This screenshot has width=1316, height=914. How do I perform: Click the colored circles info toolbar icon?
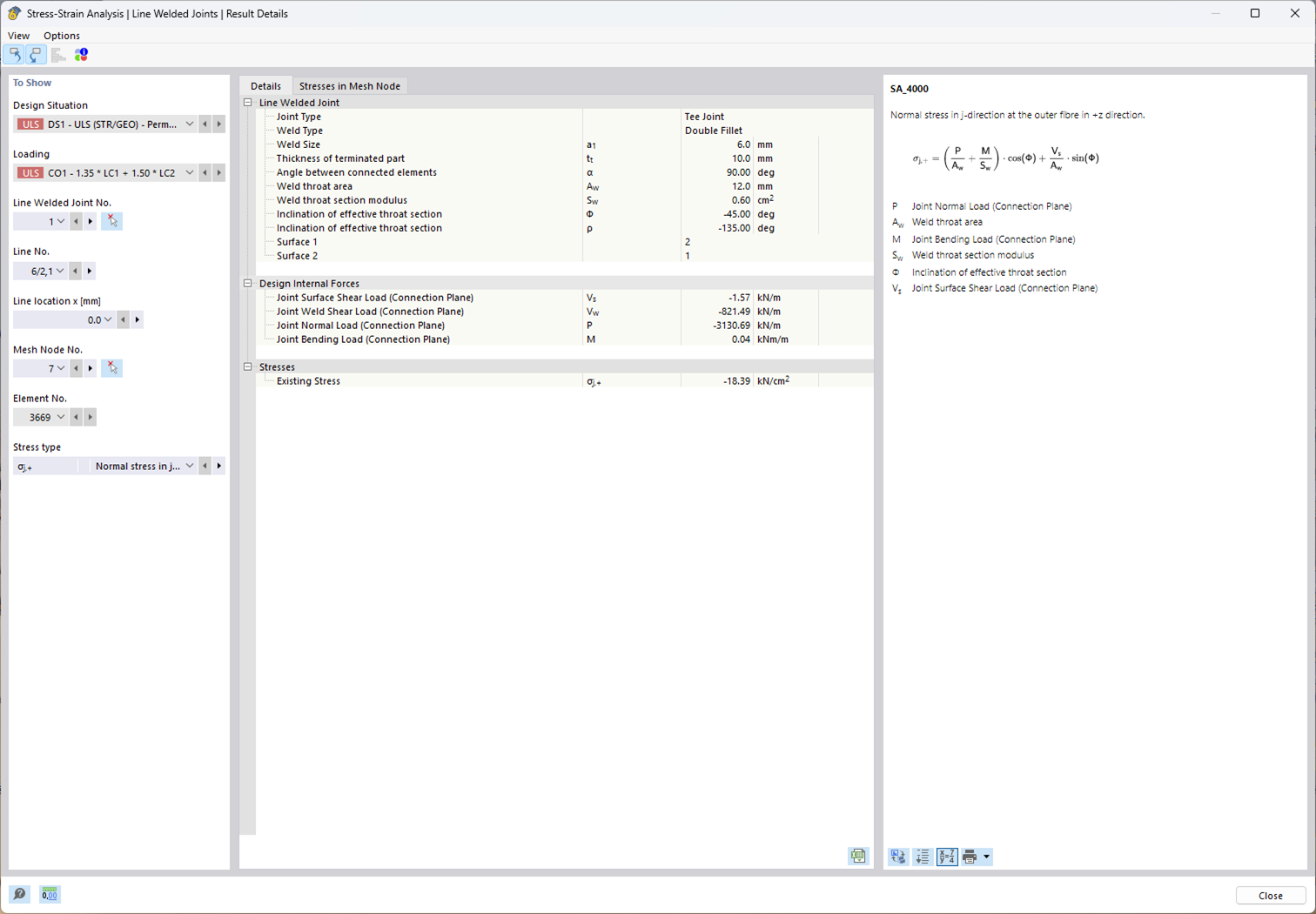coord(81,55)
